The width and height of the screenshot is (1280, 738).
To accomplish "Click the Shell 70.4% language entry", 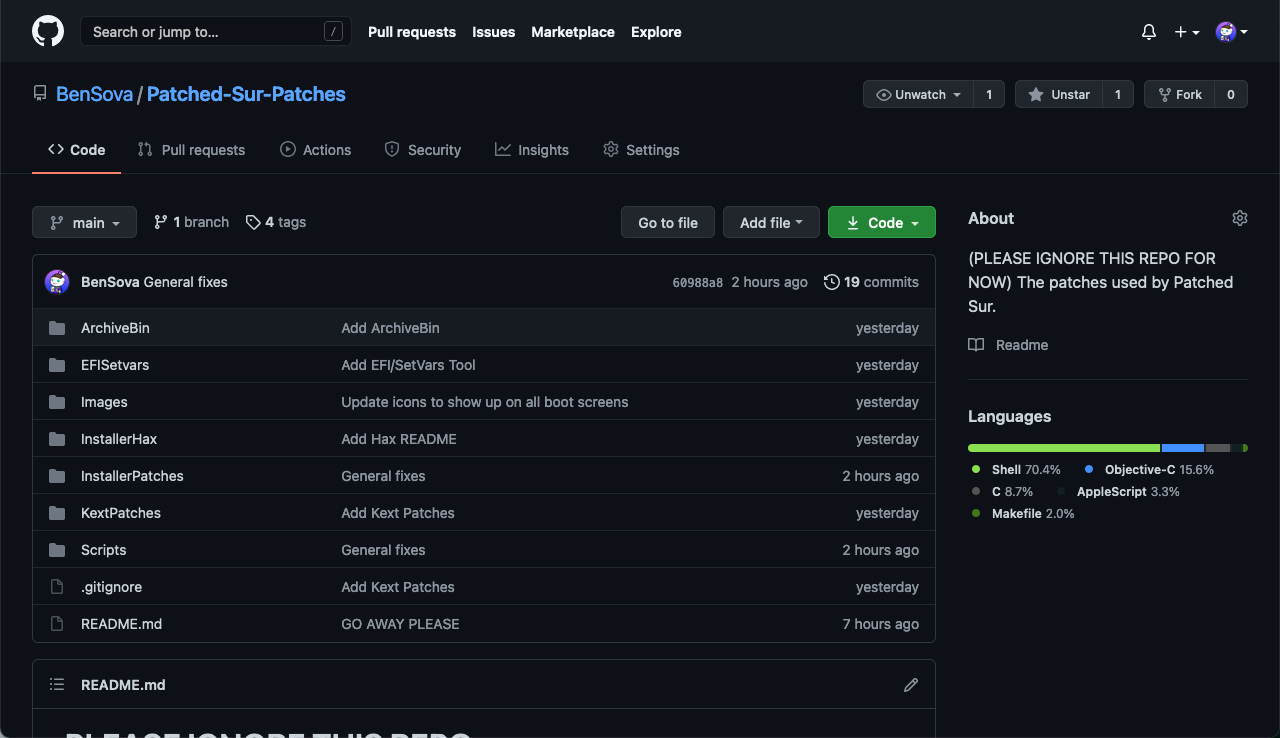I will coord(1016,469).
